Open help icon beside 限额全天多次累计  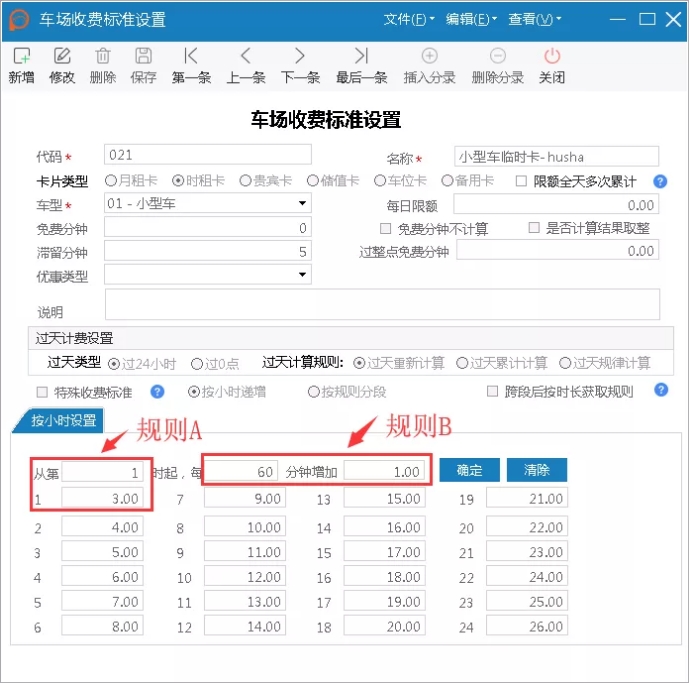tap(660, 182)
